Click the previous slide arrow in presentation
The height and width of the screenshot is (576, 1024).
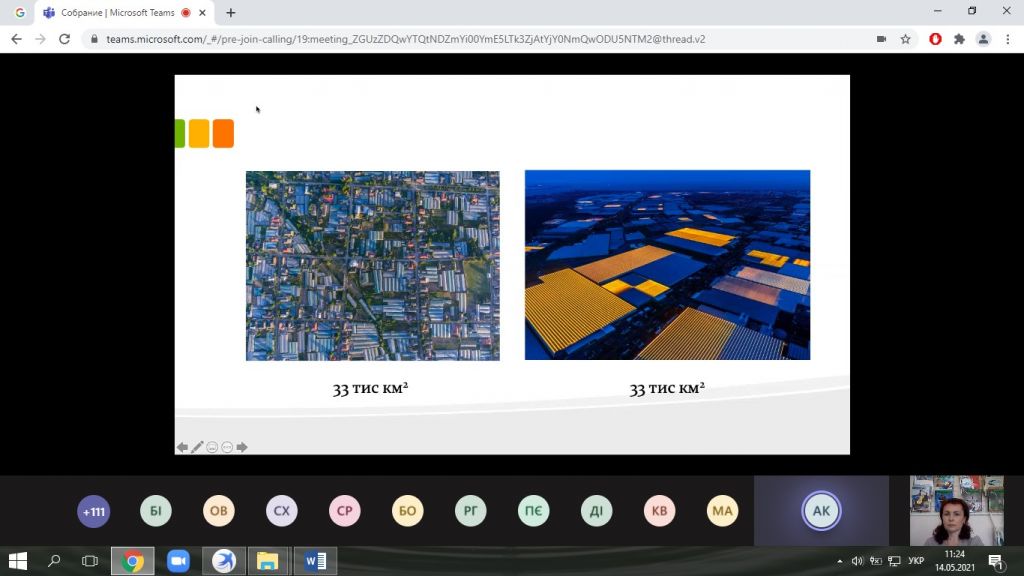(x=182, y=447)
